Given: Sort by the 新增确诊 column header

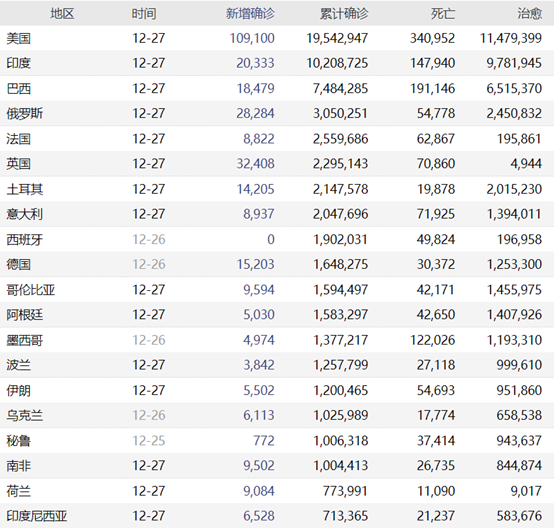Looking at the screenshot, I should (250, 14).
